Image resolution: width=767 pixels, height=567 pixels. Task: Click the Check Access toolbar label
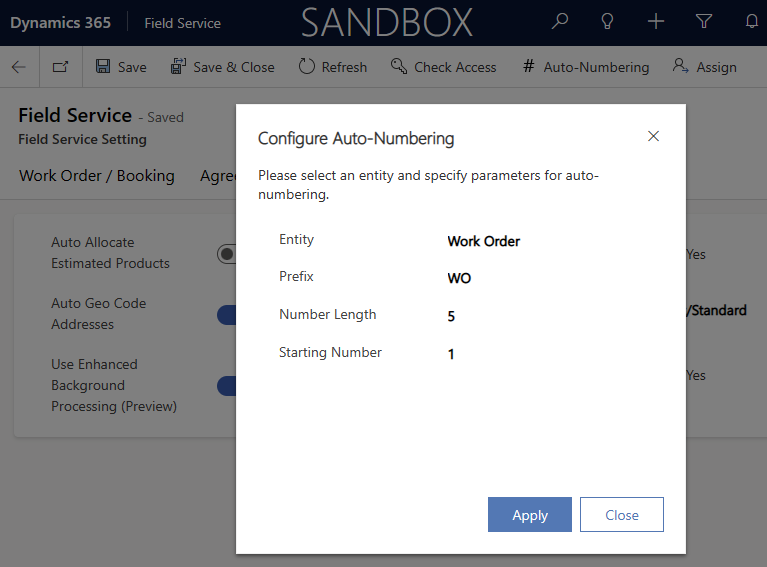point(455,67)
